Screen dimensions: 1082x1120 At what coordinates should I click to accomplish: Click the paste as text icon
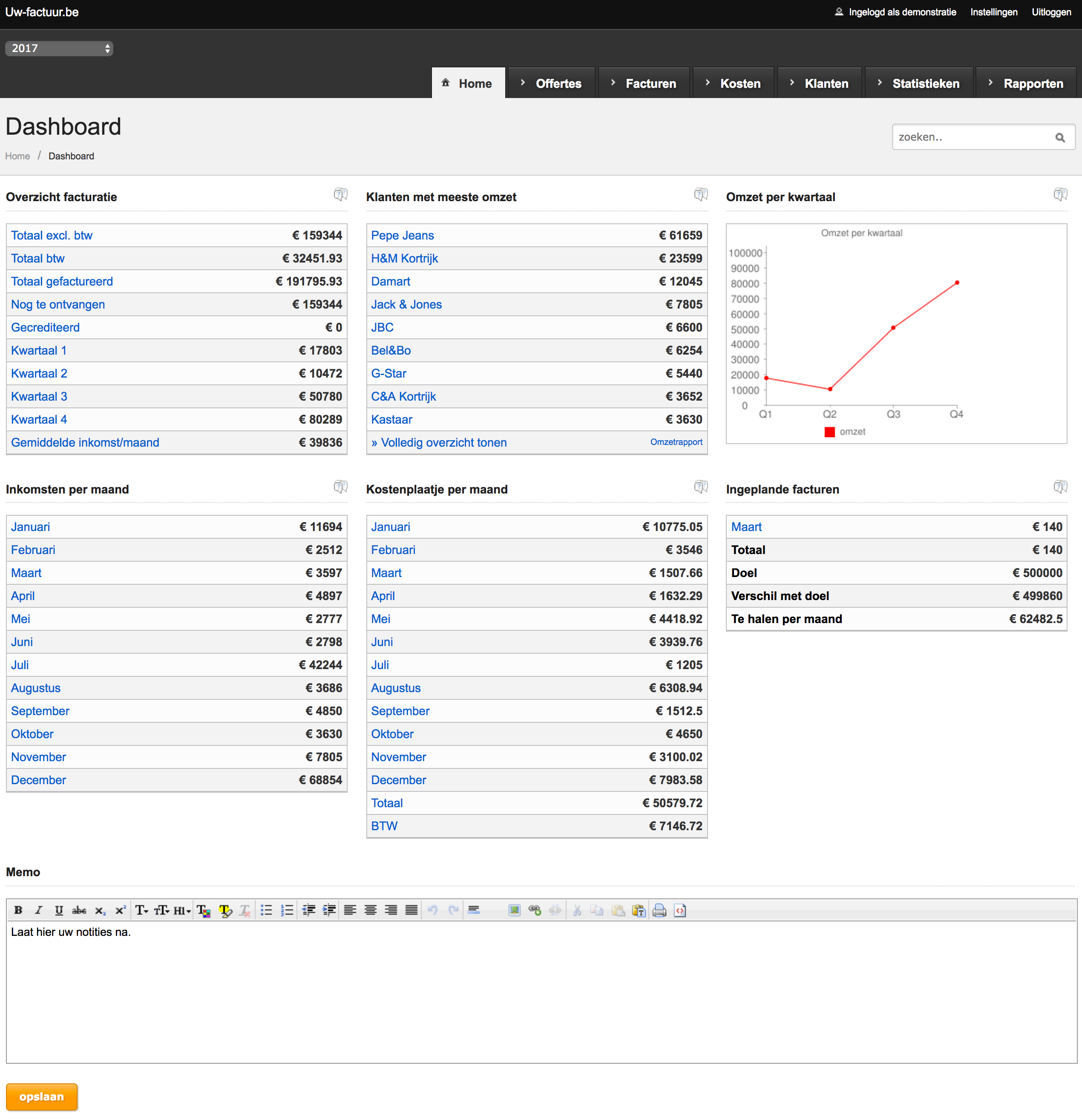[x=639, y=910]
